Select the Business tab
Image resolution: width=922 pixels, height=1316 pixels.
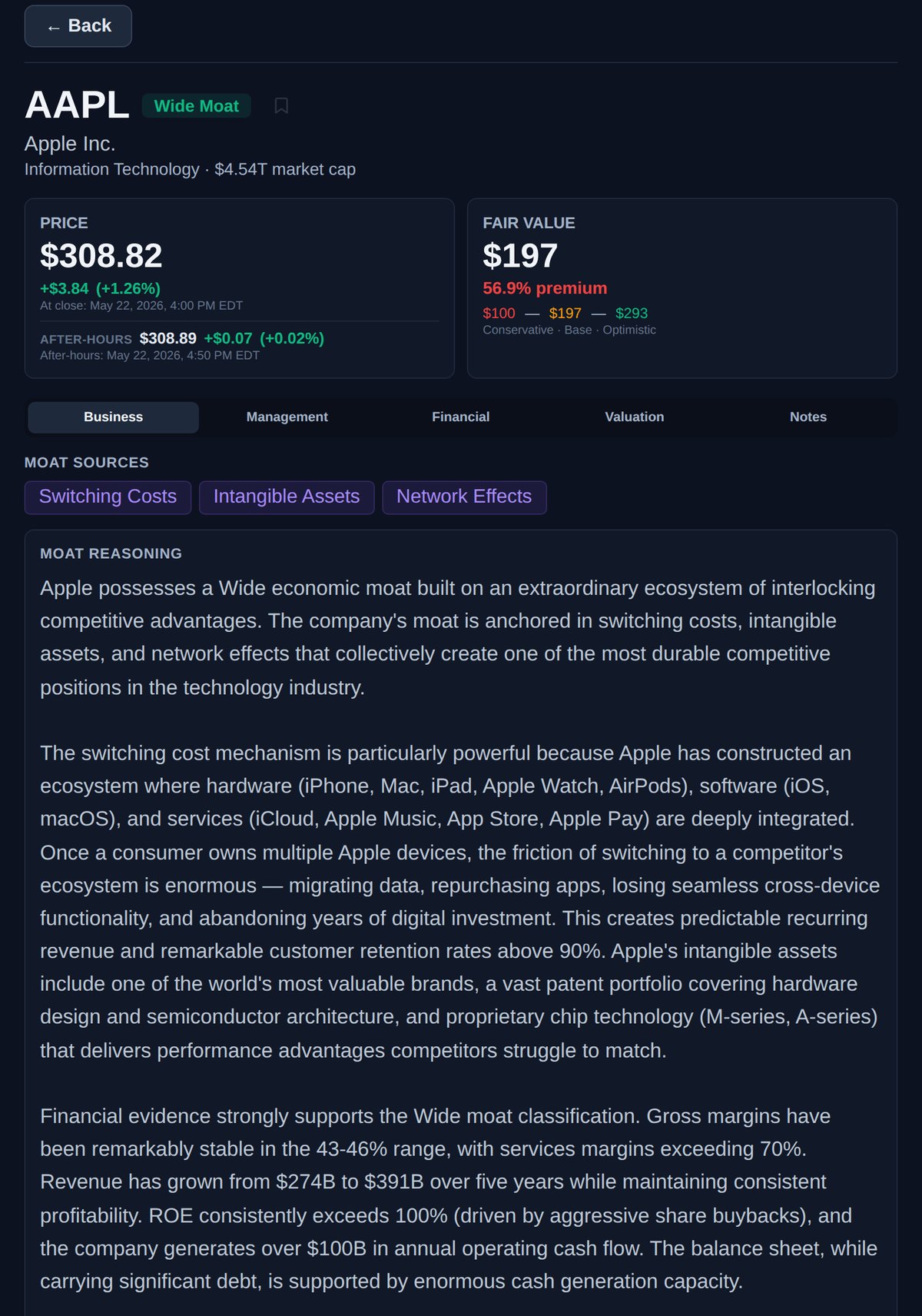point(113,417)
